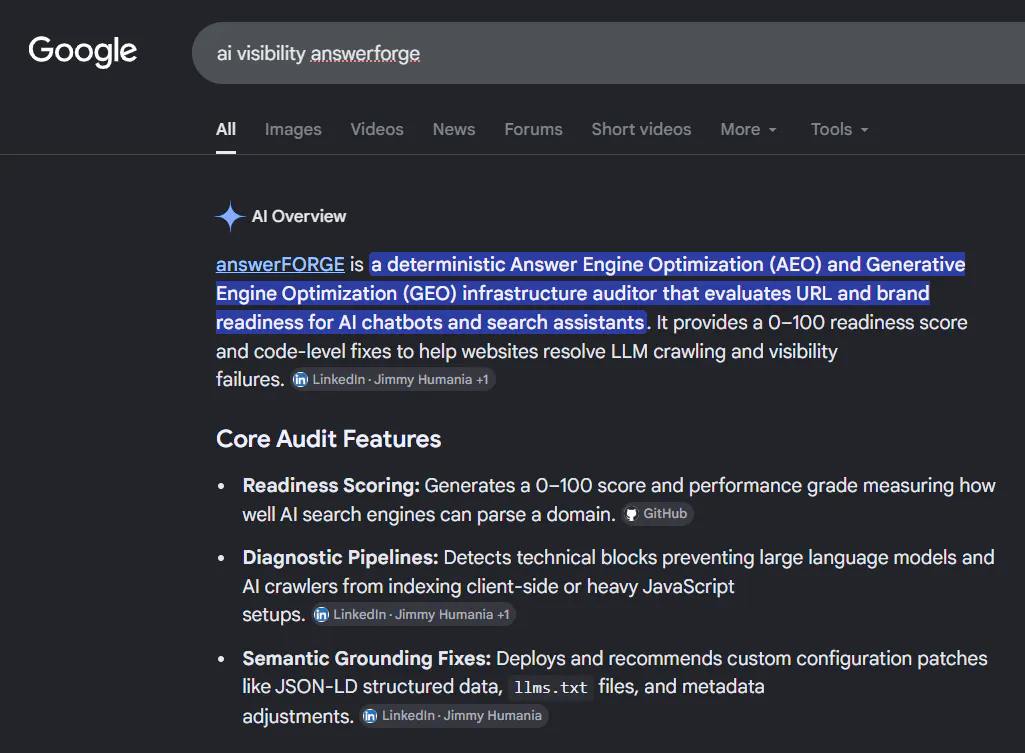Click the 'AI Overview' heading text
The height and width of the screenshot is (753, 1025).
coord(299,216)
